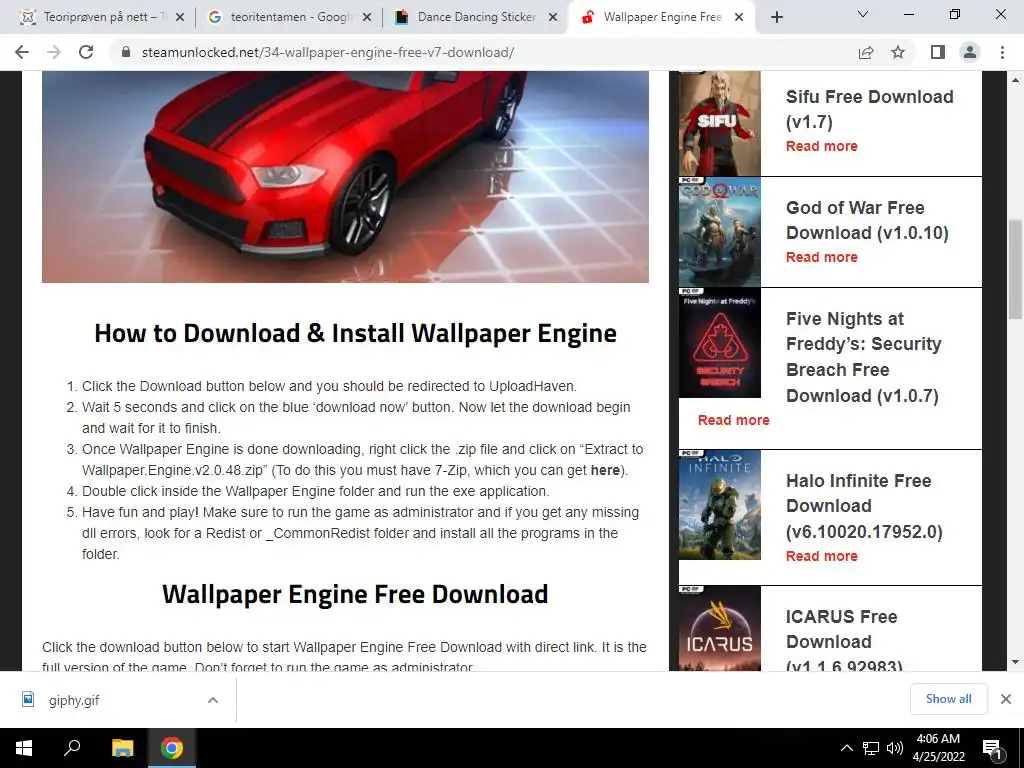Open the Sifu Free Download title link
Image resolution: width=1024 pixels, height=768 pixels.
pos(869,109)
